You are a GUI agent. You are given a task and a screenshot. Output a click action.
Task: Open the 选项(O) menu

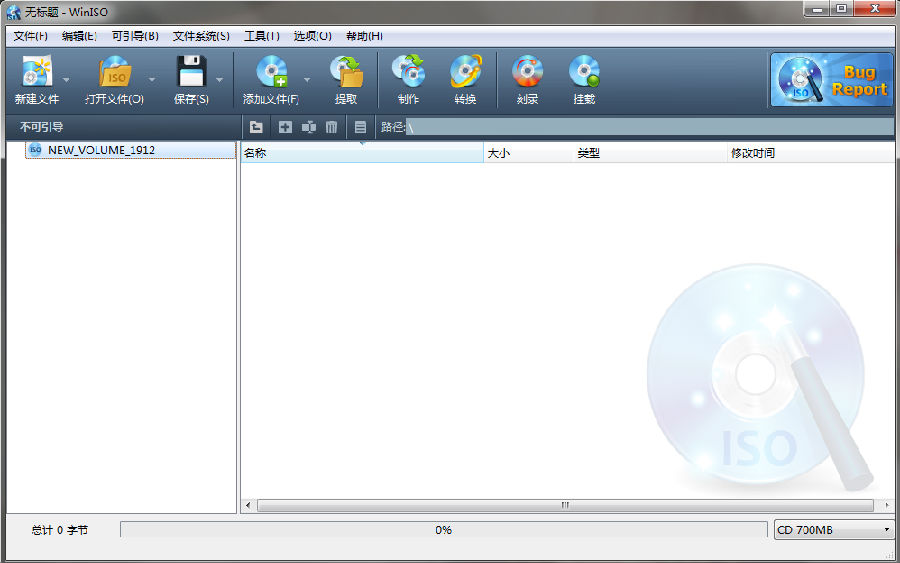(x=313, y=36)
